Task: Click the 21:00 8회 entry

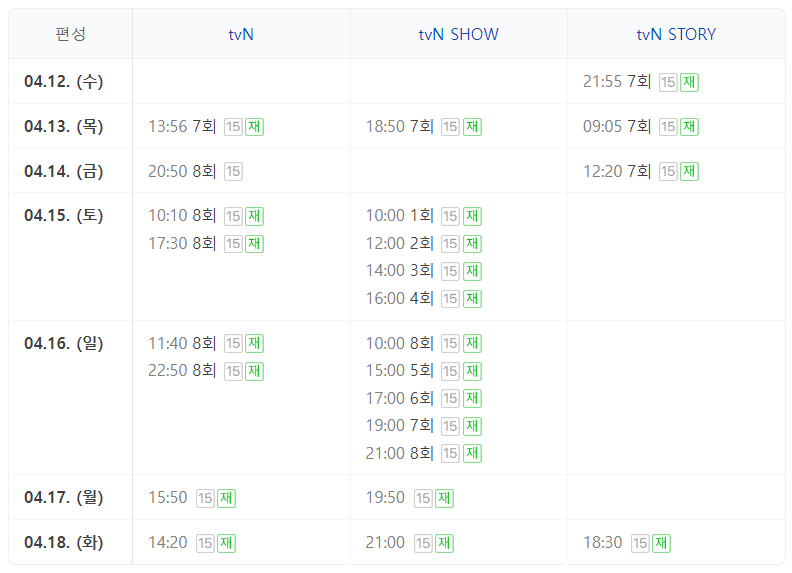Action: point(400,454)
